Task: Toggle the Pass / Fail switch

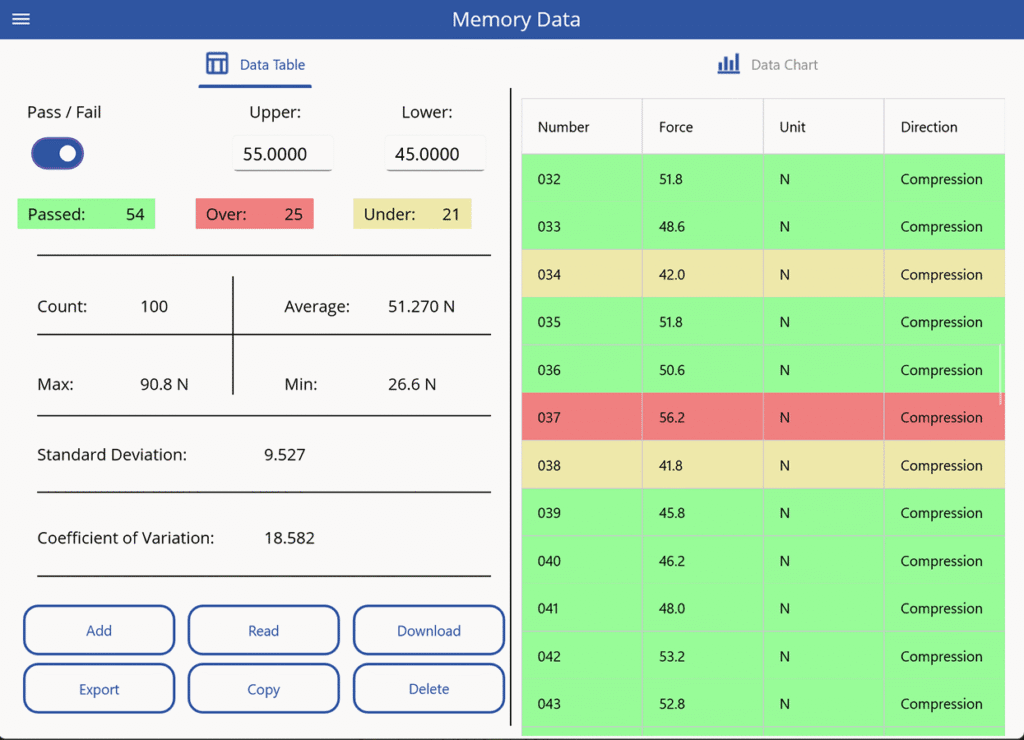Action: click(58, 154)
